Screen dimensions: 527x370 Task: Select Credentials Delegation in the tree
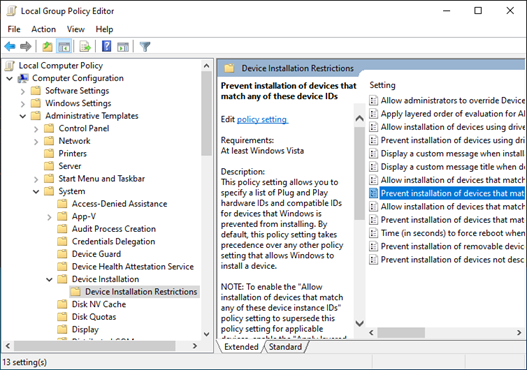coord(113,241)
